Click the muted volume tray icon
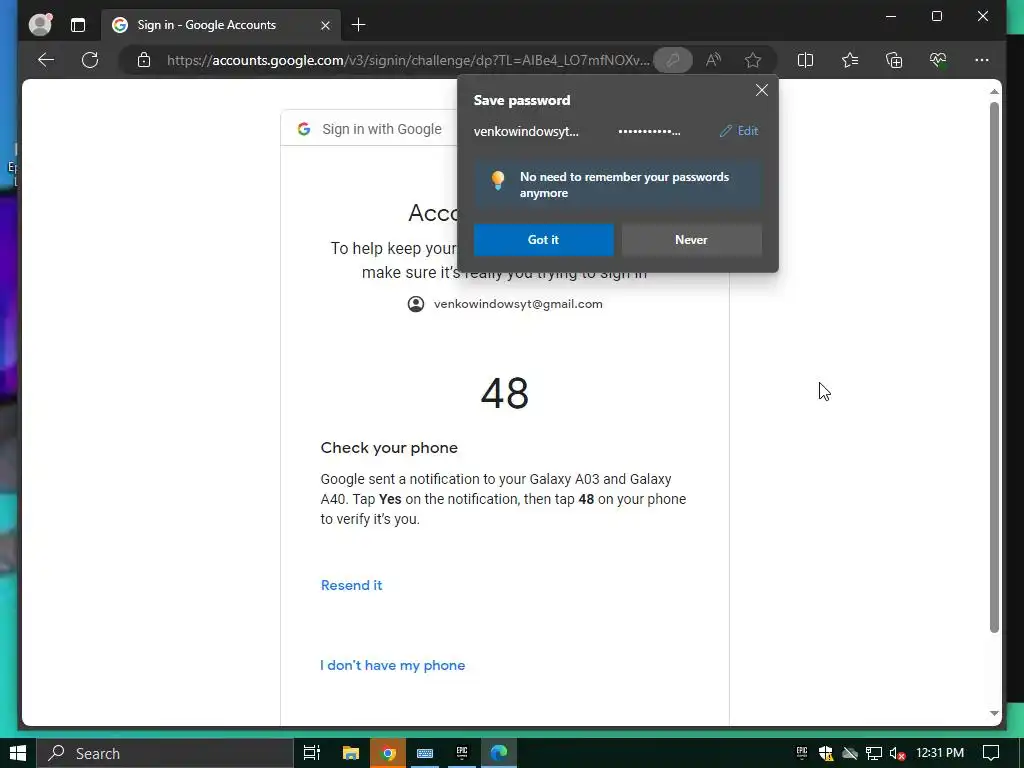Image resolution: width=1024 pixels, height=768 pixels. click(x=897, y=754)
